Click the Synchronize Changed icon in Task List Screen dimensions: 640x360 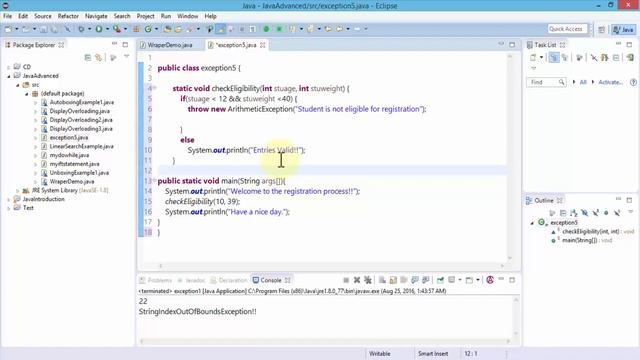click(630, 58)
